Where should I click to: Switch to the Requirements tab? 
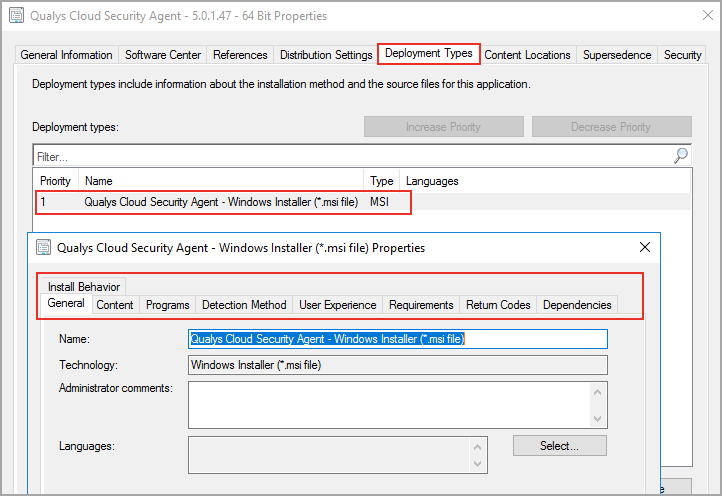point(421,305)
